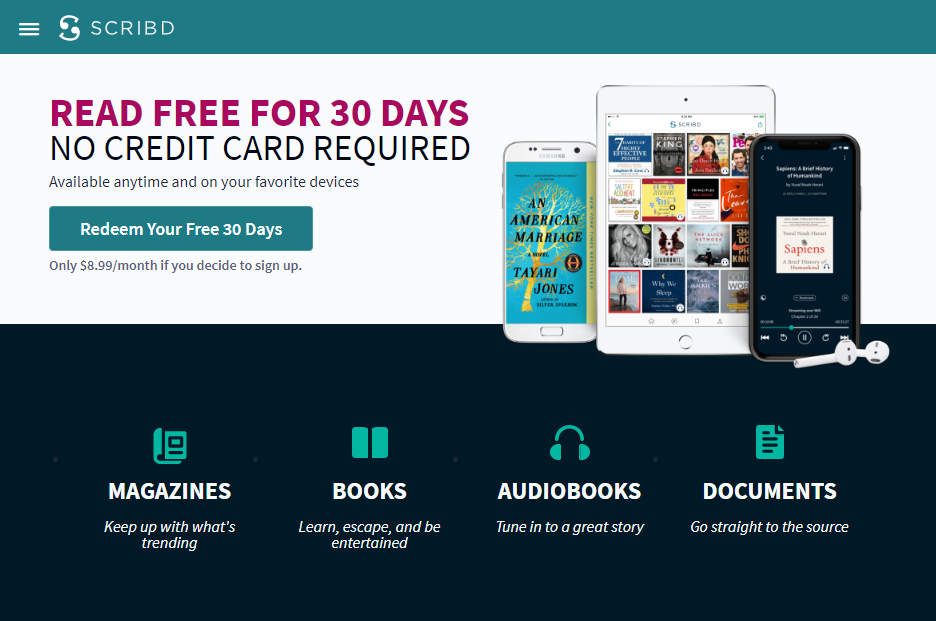Select the Audiobooks headphones icon
This screenshot has height=621, width=936.
tap(569, 443)
